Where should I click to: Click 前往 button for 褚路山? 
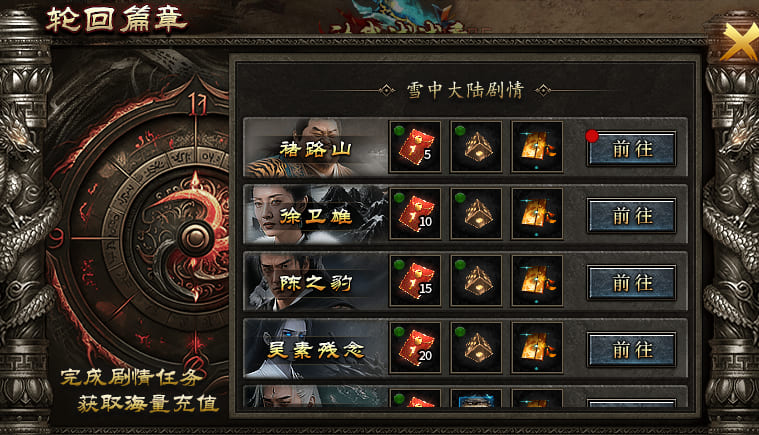pos(631,149)
